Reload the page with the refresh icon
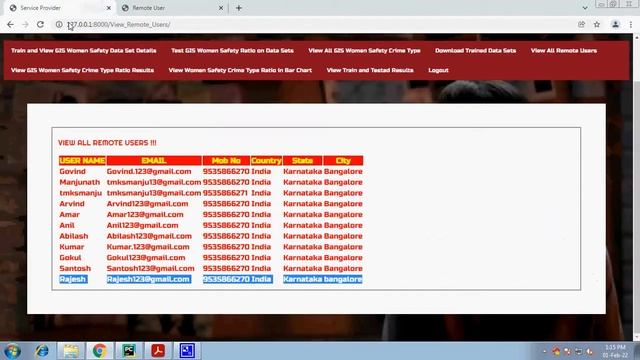 pos(40,24)
